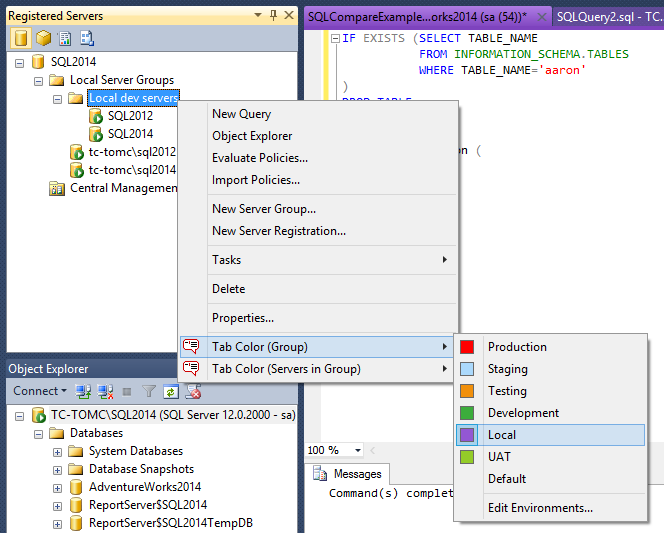Select the Analysis Services server type icon

43,38
